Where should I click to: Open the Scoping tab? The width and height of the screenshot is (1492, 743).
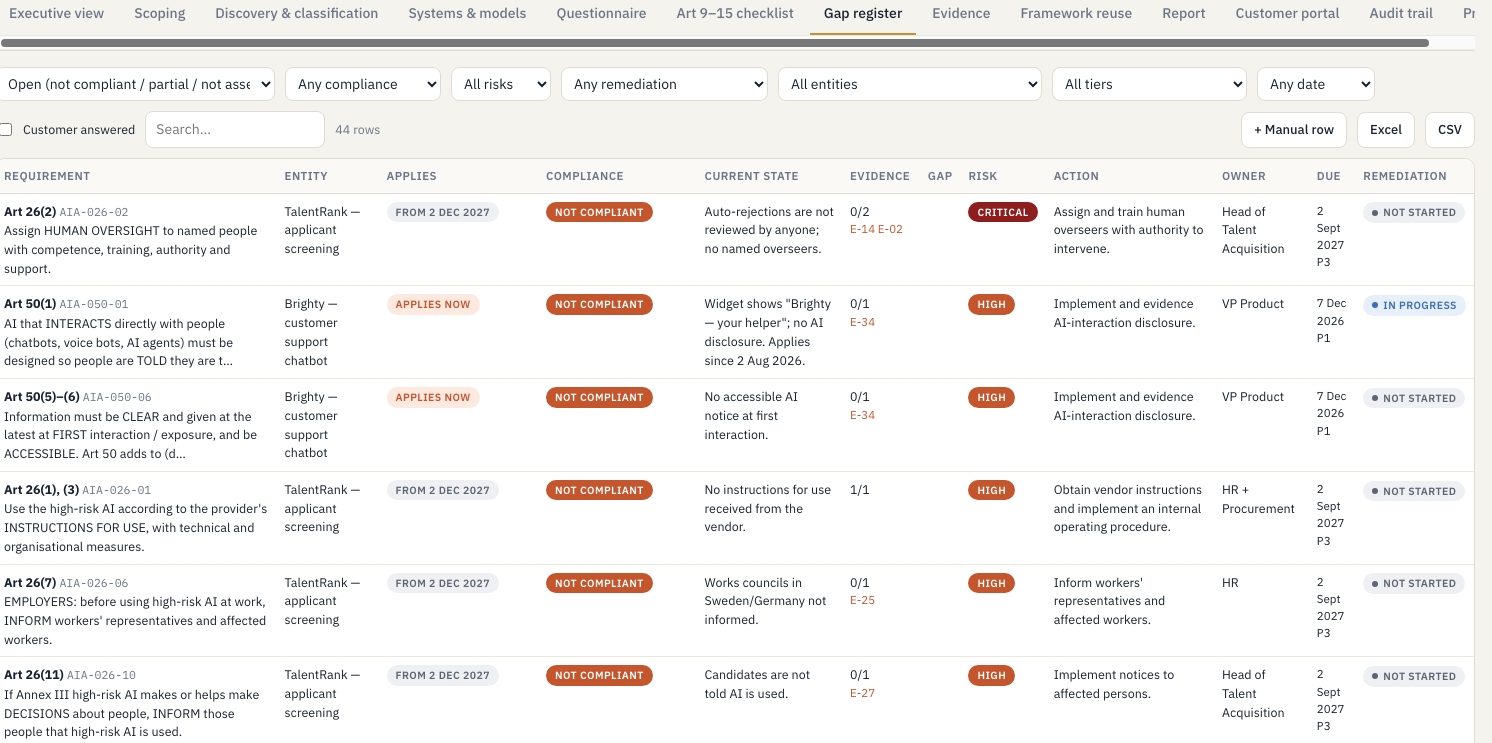pos(159,14)
